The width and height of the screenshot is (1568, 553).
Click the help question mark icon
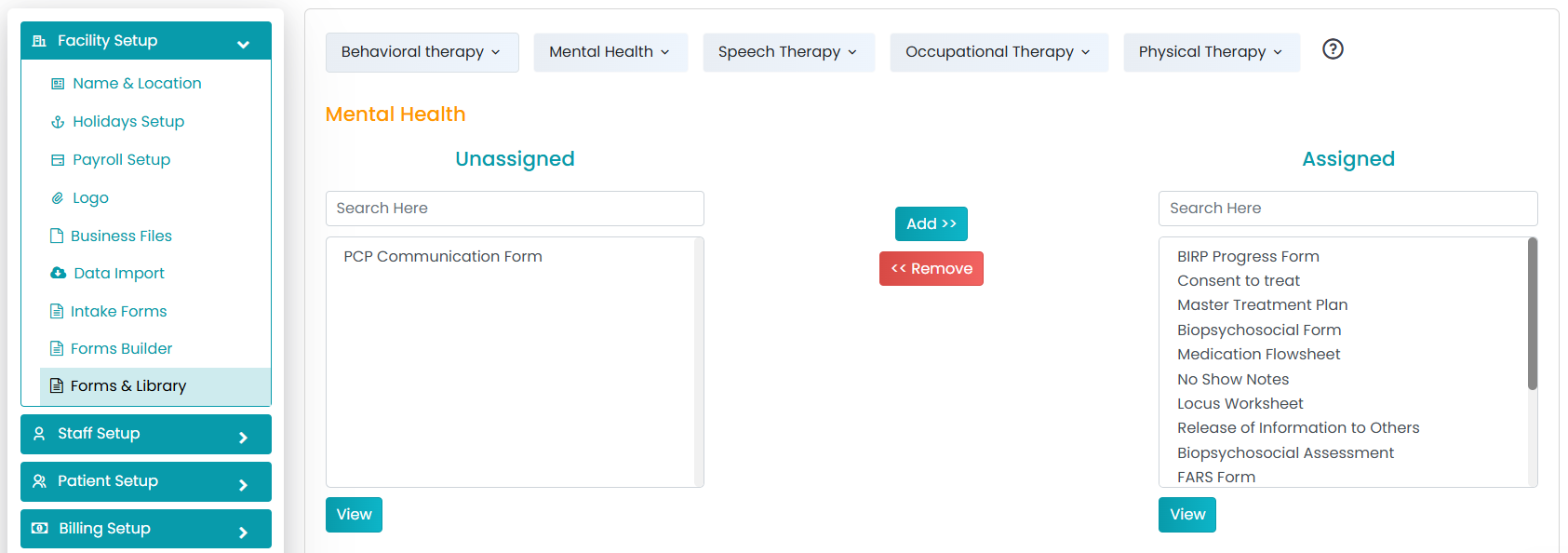[x=1333, y=49]
